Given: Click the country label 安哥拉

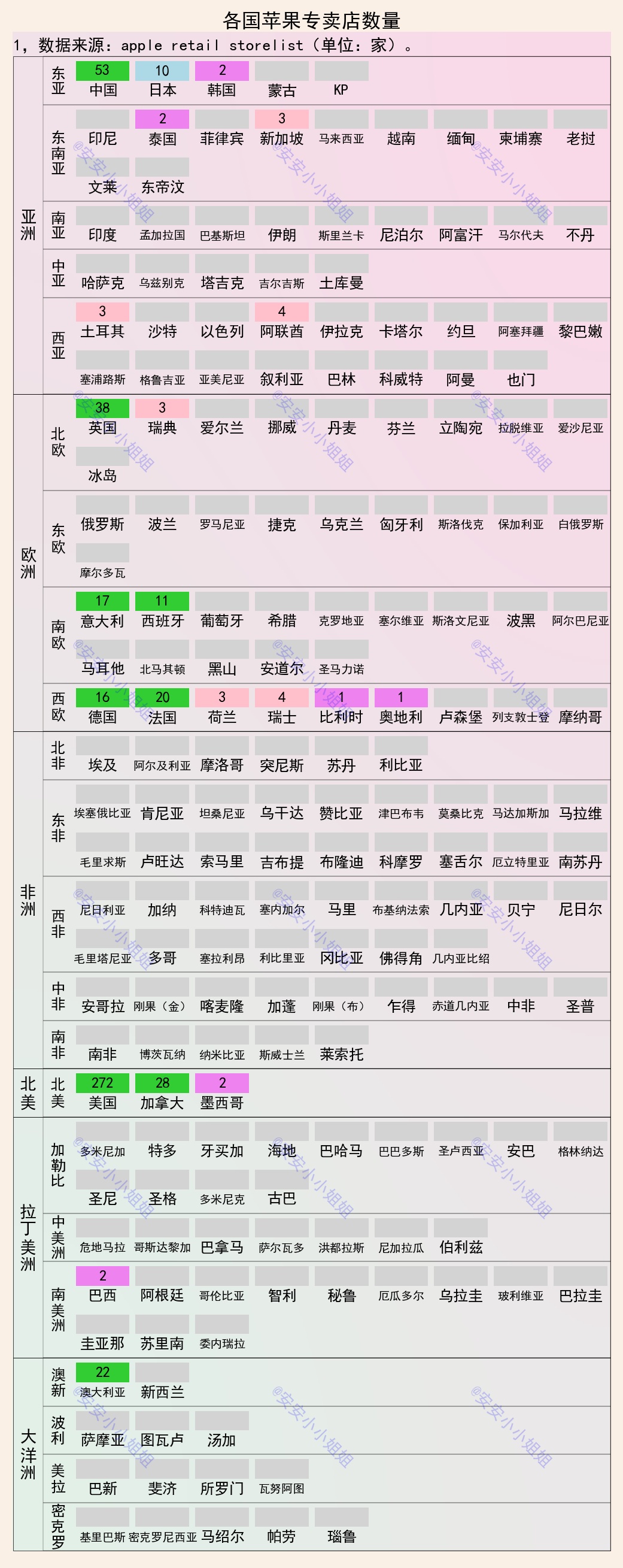Looking at the screenshot, I should click(102, 1006).
